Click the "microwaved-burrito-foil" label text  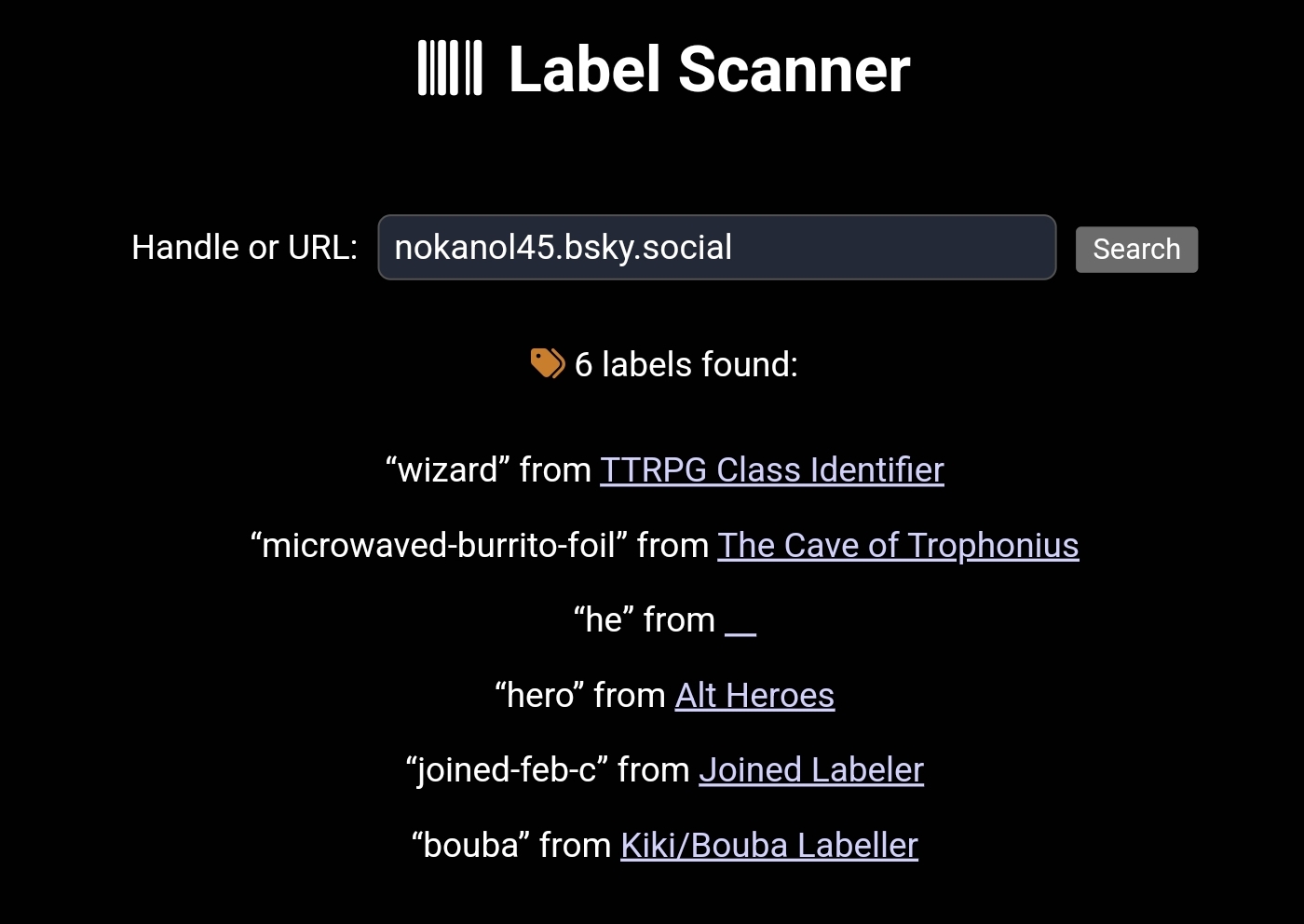[x=439, y=546]
